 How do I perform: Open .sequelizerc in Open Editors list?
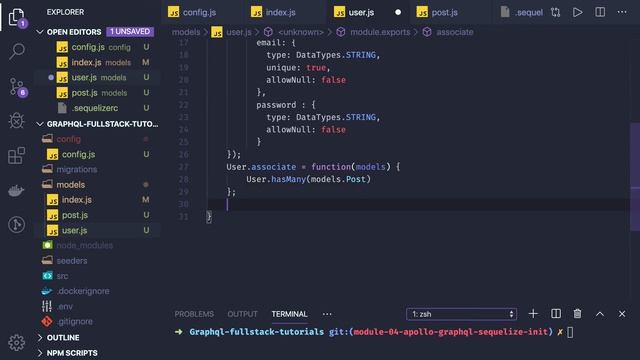tap(98, 108)
